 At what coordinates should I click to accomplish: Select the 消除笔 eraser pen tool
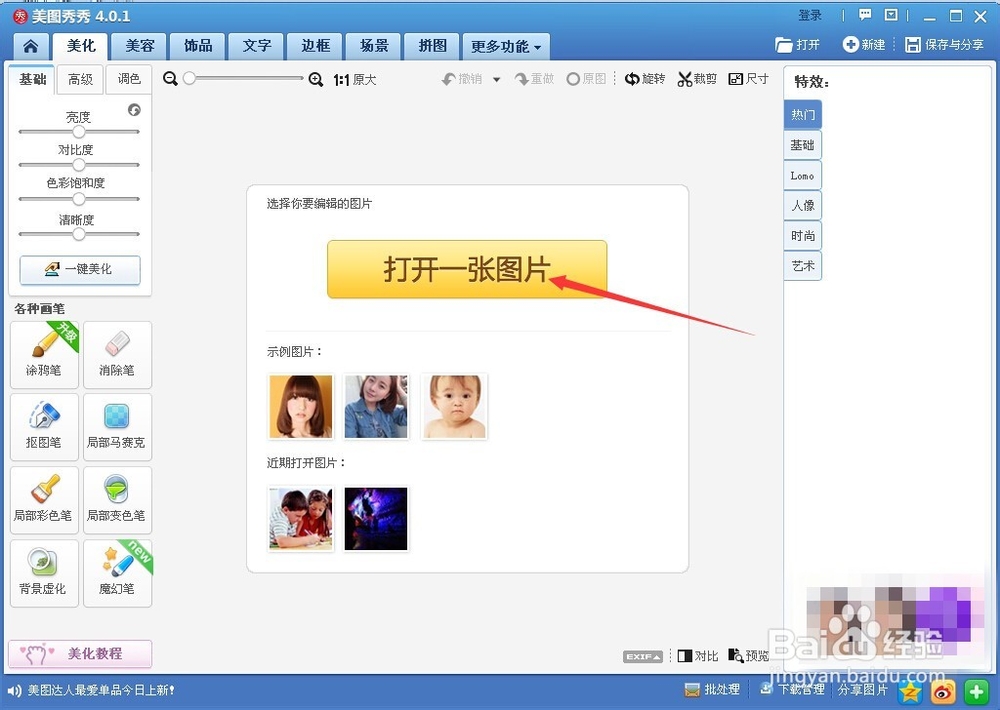(117, 354)
